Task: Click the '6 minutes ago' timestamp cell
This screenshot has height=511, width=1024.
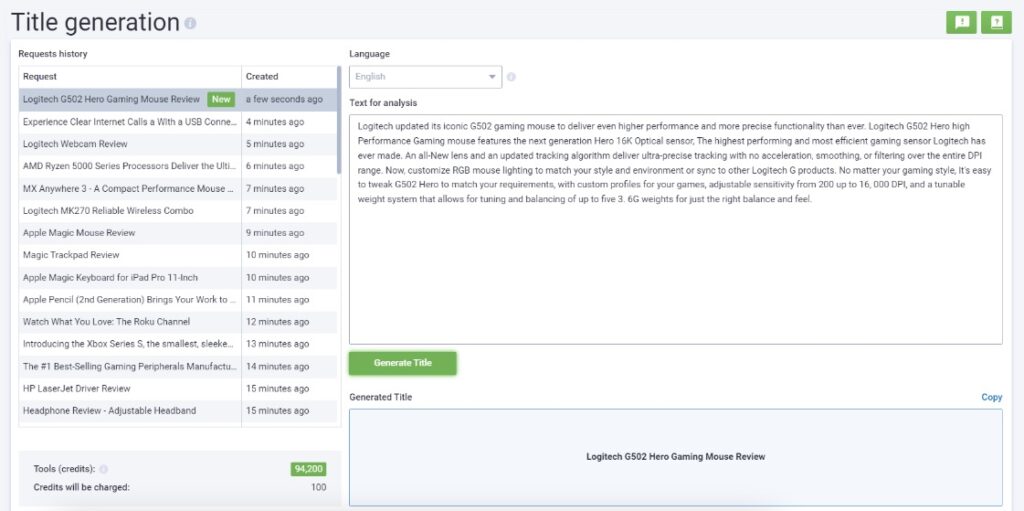Action: point(289,166)
